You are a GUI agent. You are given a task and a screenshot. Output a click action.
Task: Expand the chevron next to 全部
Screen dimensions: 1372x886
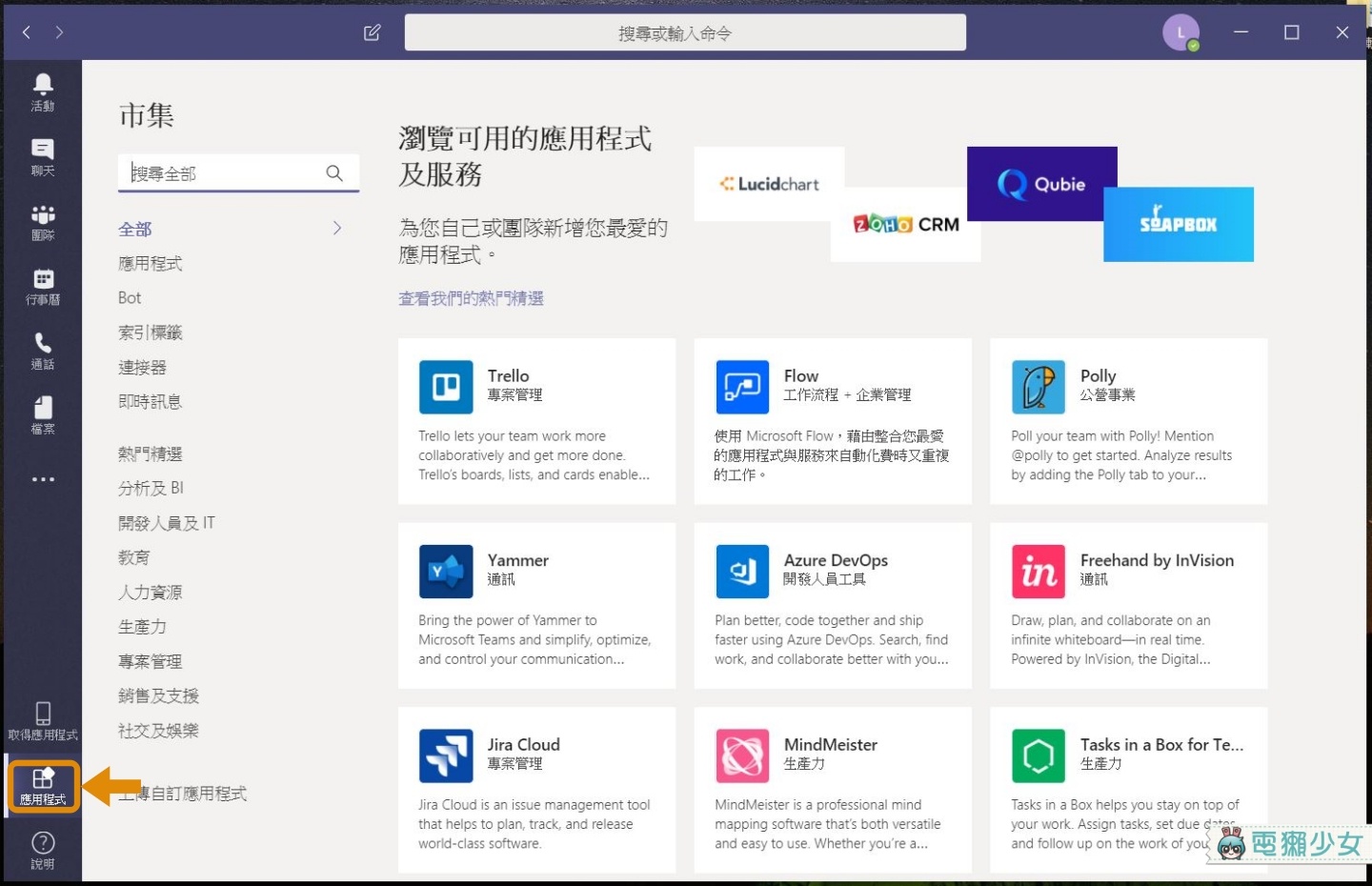(x=337, y=228)
